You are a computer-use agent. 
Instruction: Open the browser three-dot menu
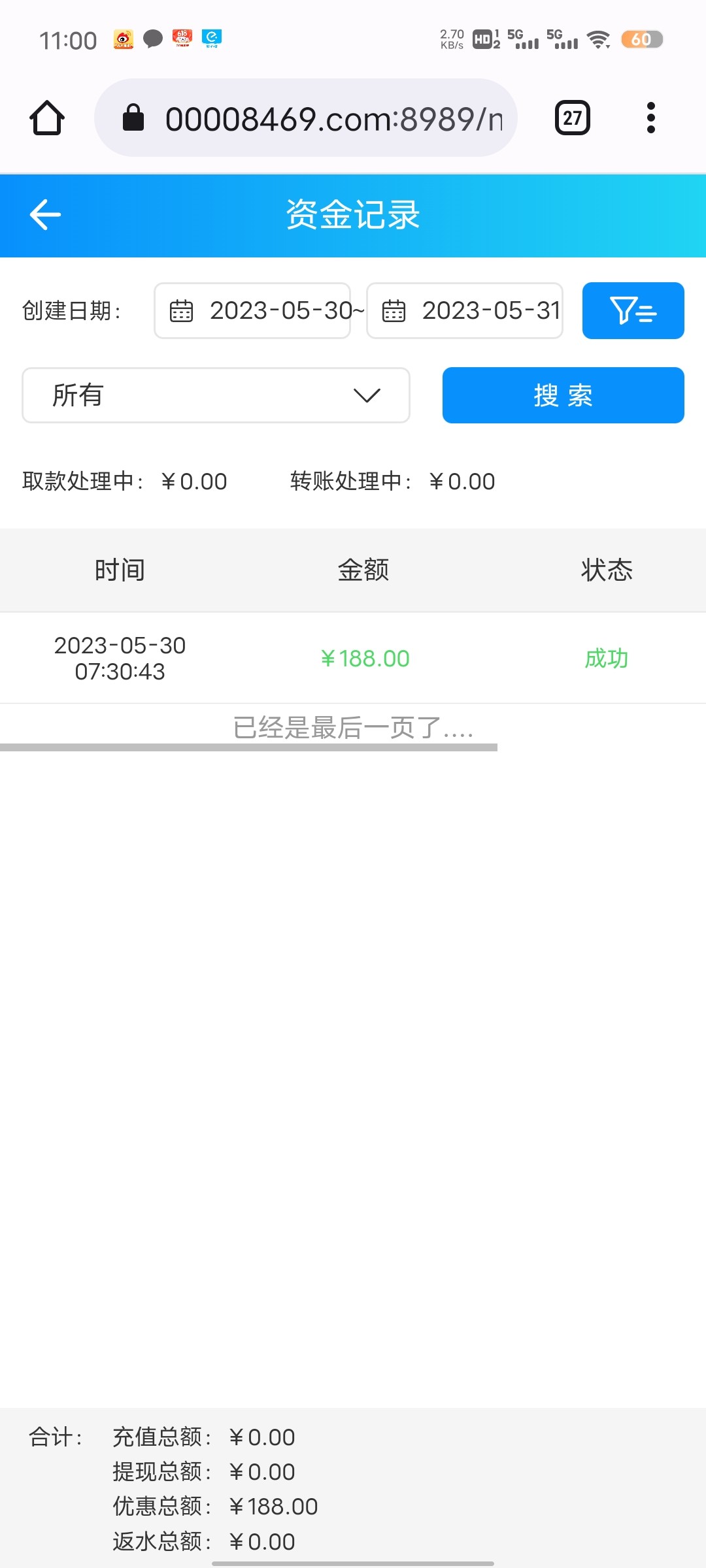[x=650, y=118]
